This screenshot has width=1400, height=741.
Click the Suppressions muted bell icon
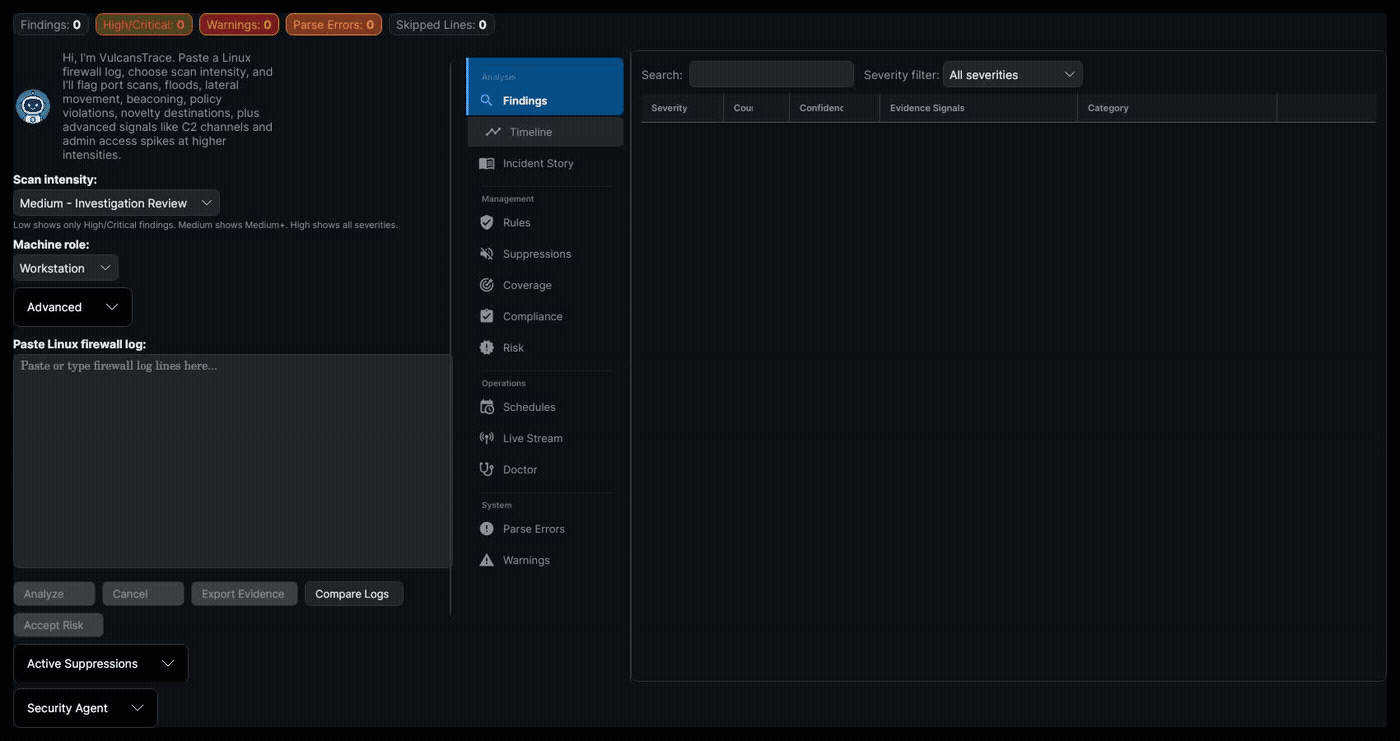pyautogui.click(x=487, y=254)
